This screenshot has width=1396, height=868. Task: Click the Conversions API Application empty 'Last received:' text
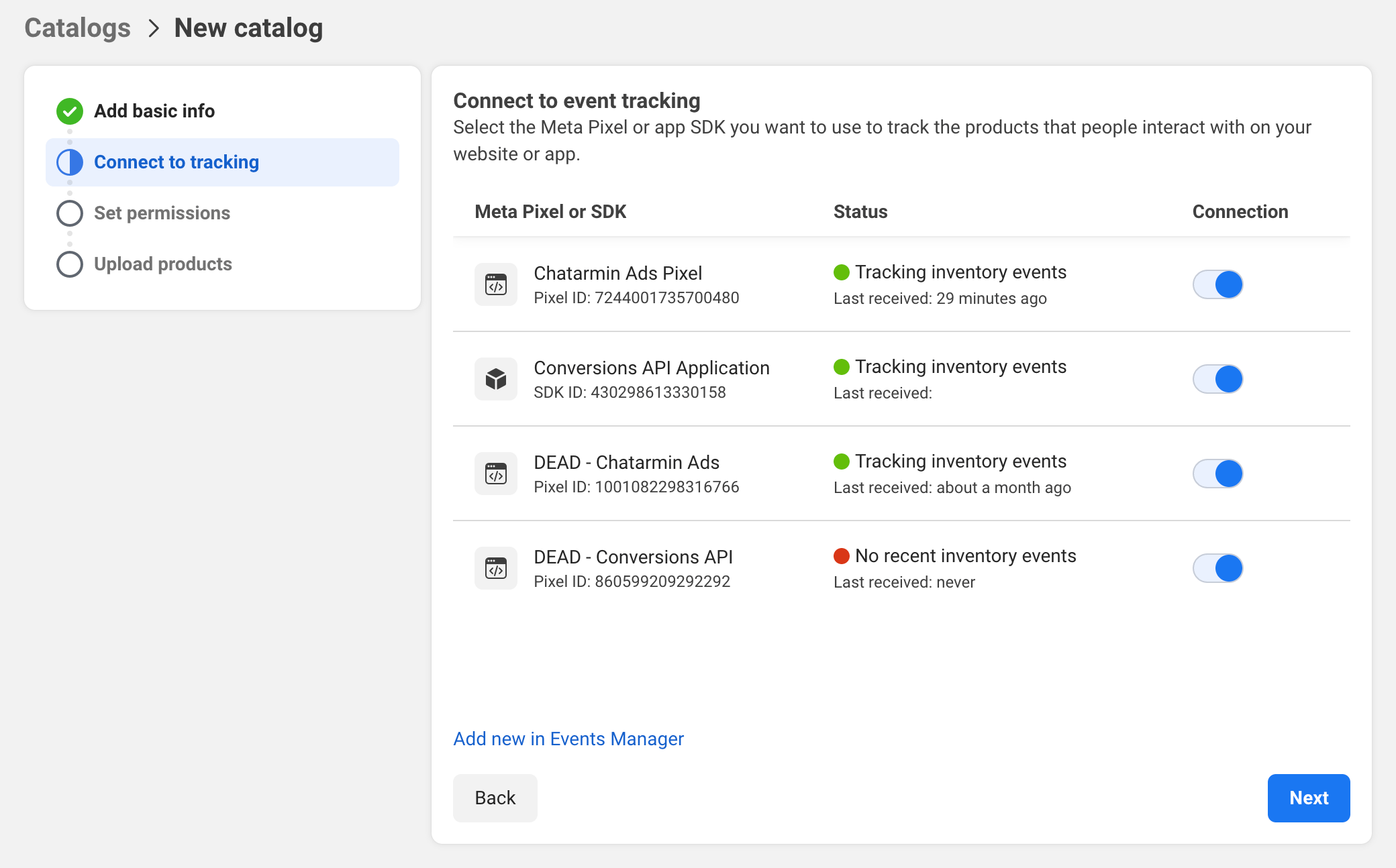883,393
